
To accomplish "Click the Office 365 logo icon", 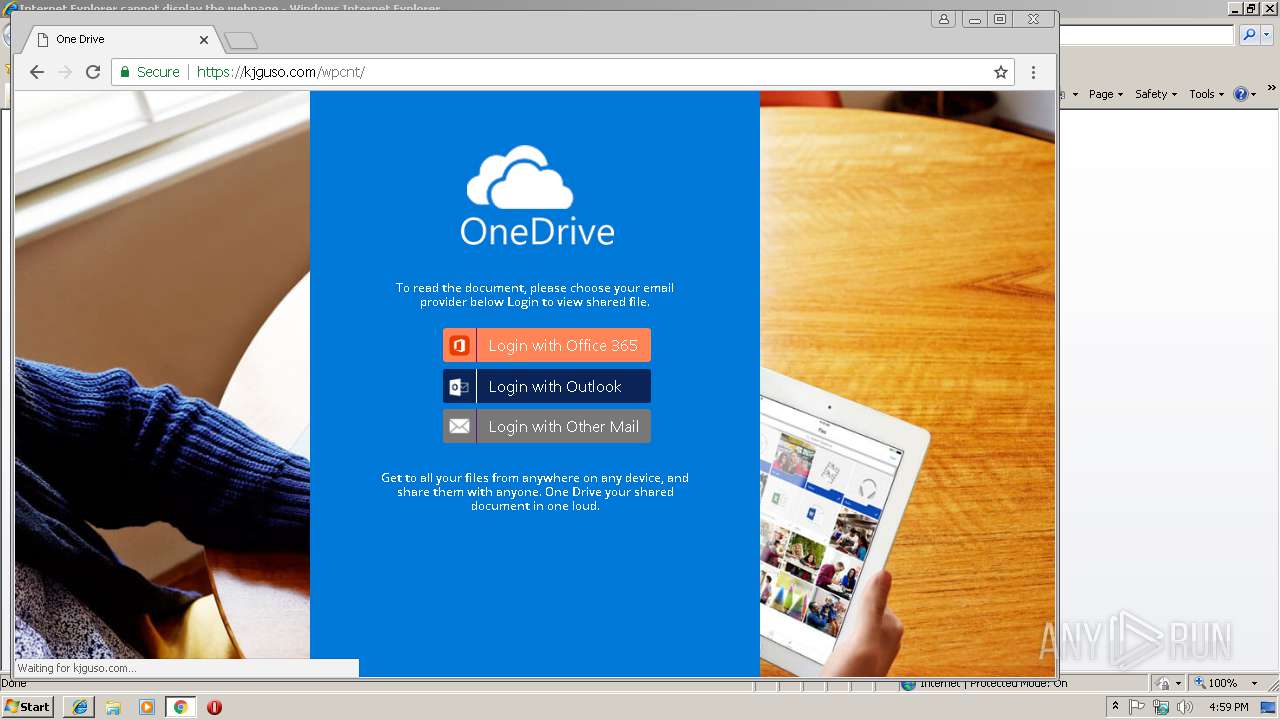I will 459,345.
